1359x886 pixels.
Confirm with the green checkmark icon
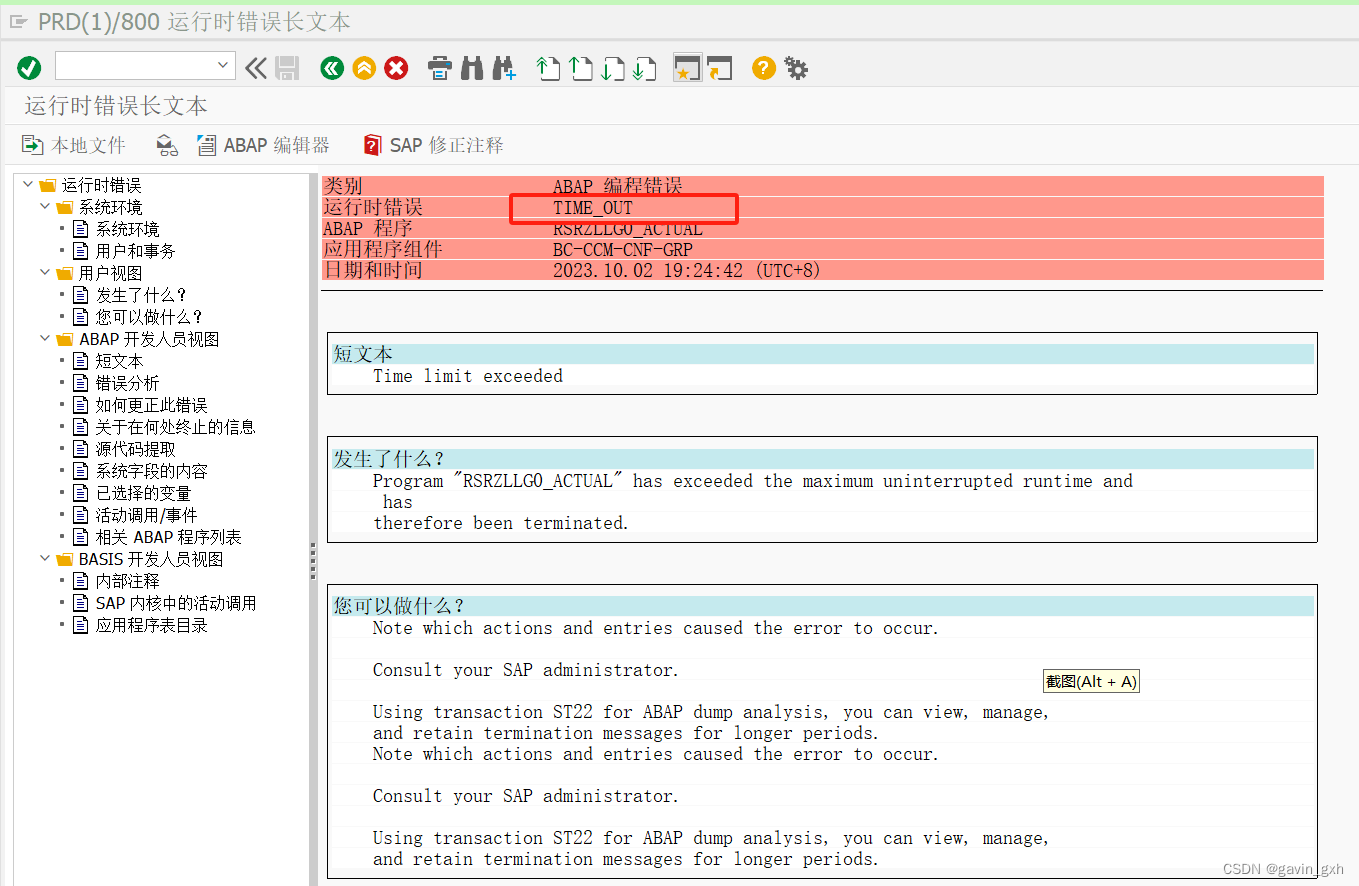29,67
